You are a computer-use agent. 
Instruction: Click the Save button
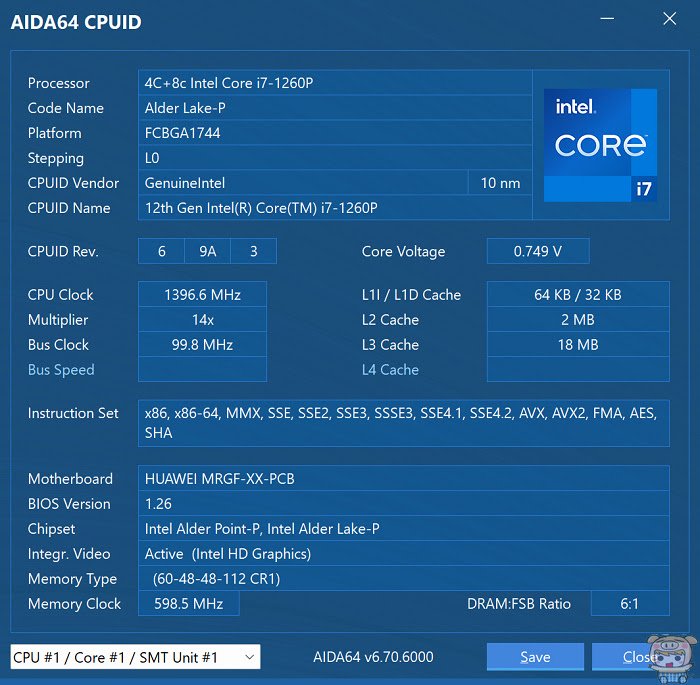coord(535,657)
